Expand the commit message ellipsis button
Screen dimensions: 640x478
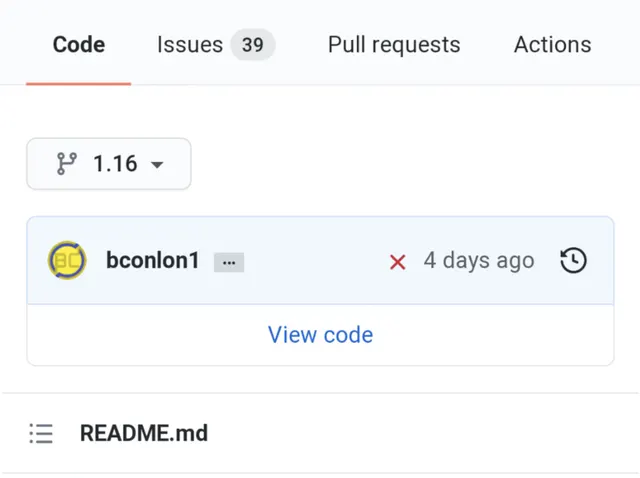pyautogui.click(x=229, y=262)
